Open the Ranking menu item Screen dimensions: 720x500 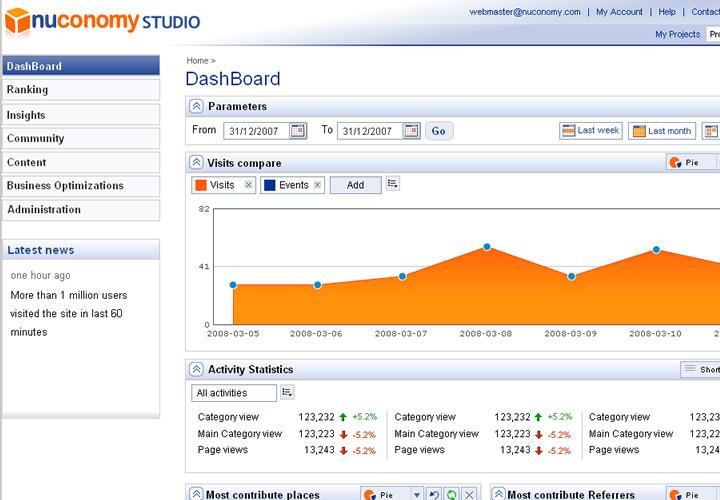(x=80, y=90)
